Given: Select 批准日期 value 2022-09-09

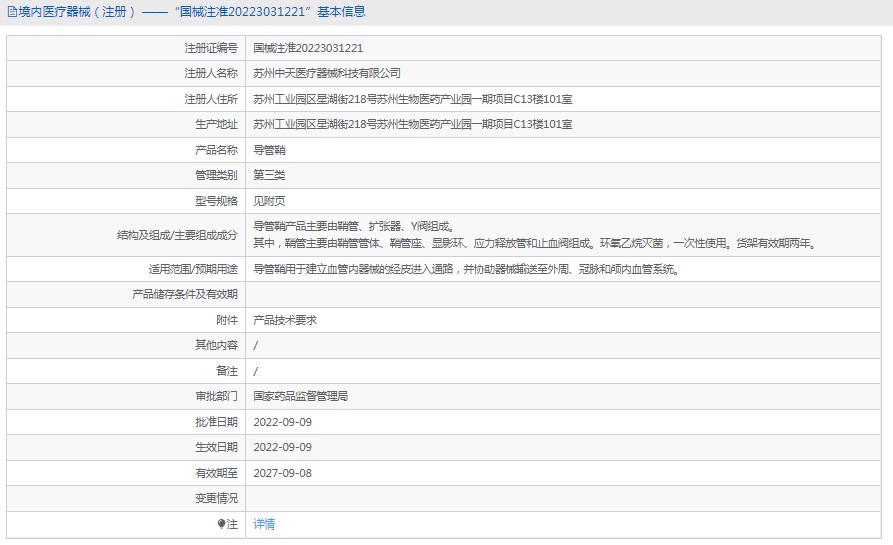Looking at the screenshot, I should 282,422.
